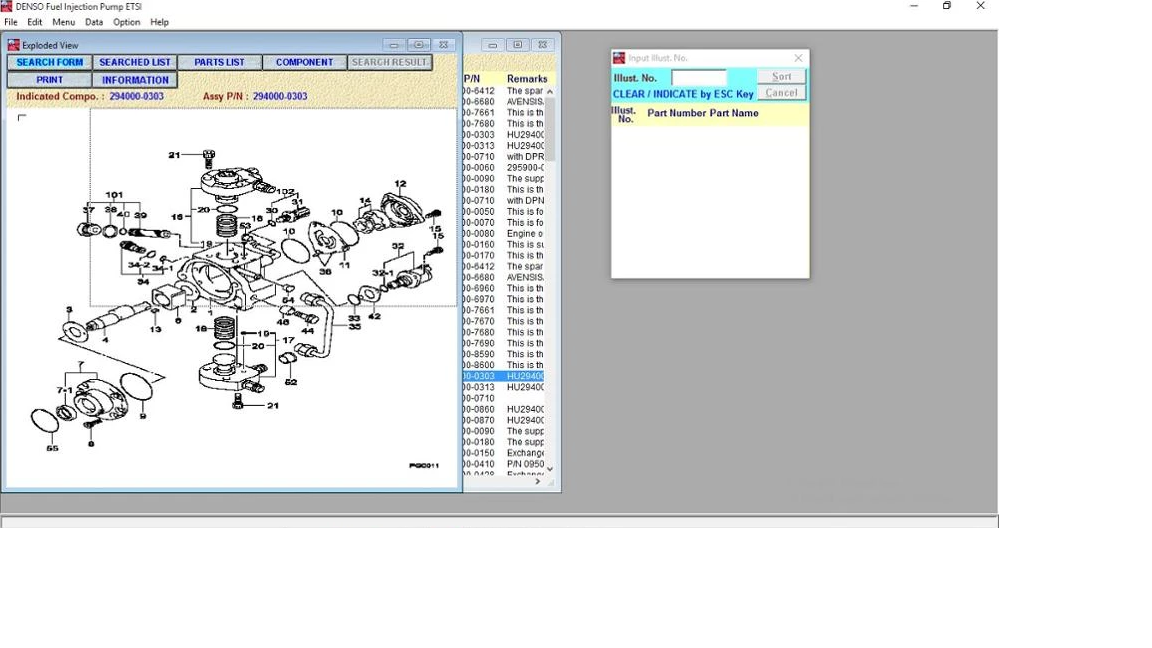Screen dimensions: 1152x648
Task: Click the Illust. No. input field
Action: pyautogui.click(x=698, y=77)
